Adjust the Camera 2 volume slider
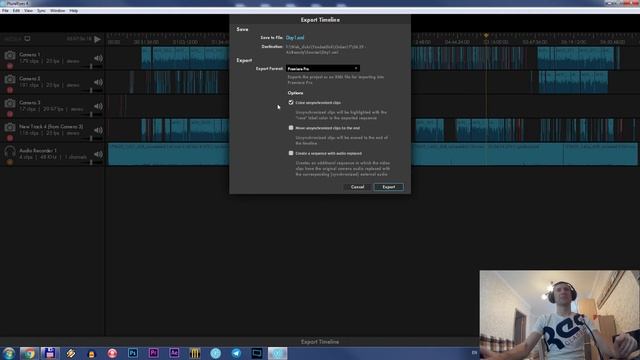The image size is (640, 360). click(91, 90)
